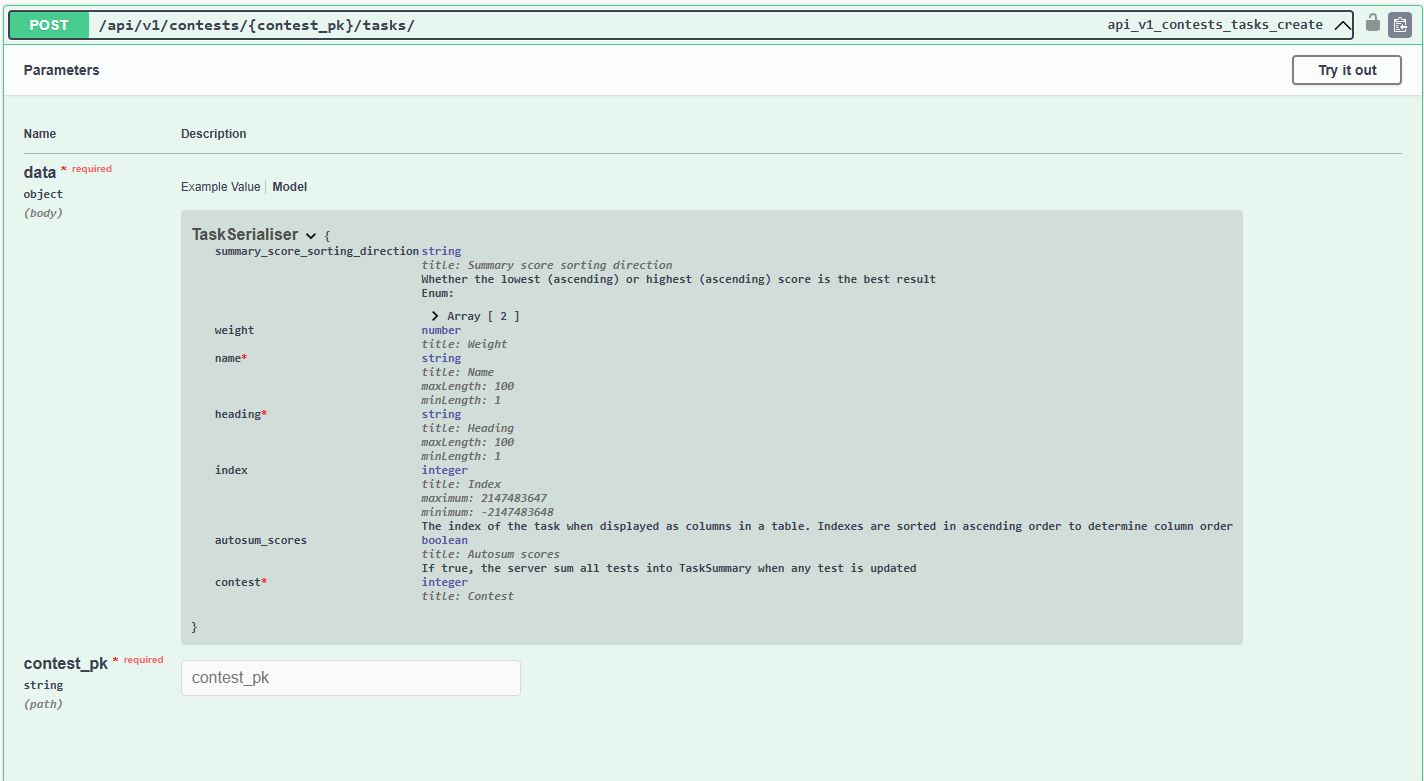Click the data parameter name
This screenshot has width=1424, height=781.
pyautogui.click(x=40, y=173)
